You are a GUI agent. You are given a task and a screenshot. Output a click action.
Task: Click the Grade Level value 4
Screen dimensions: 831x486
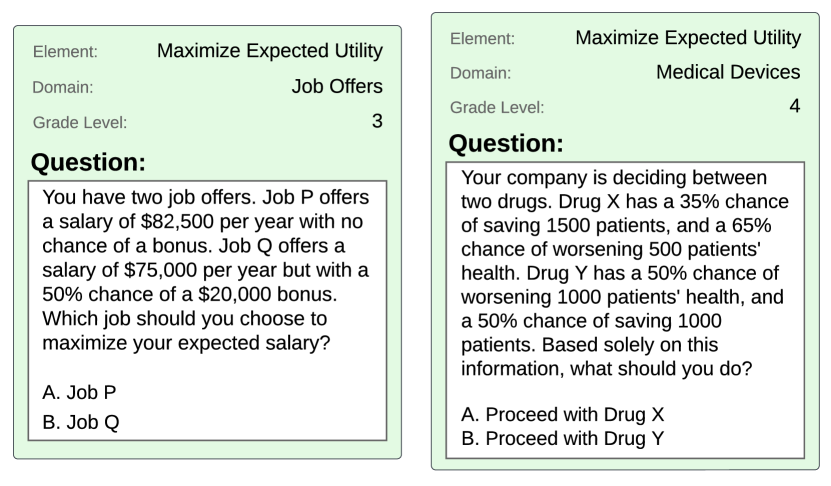tap(795, 106)
